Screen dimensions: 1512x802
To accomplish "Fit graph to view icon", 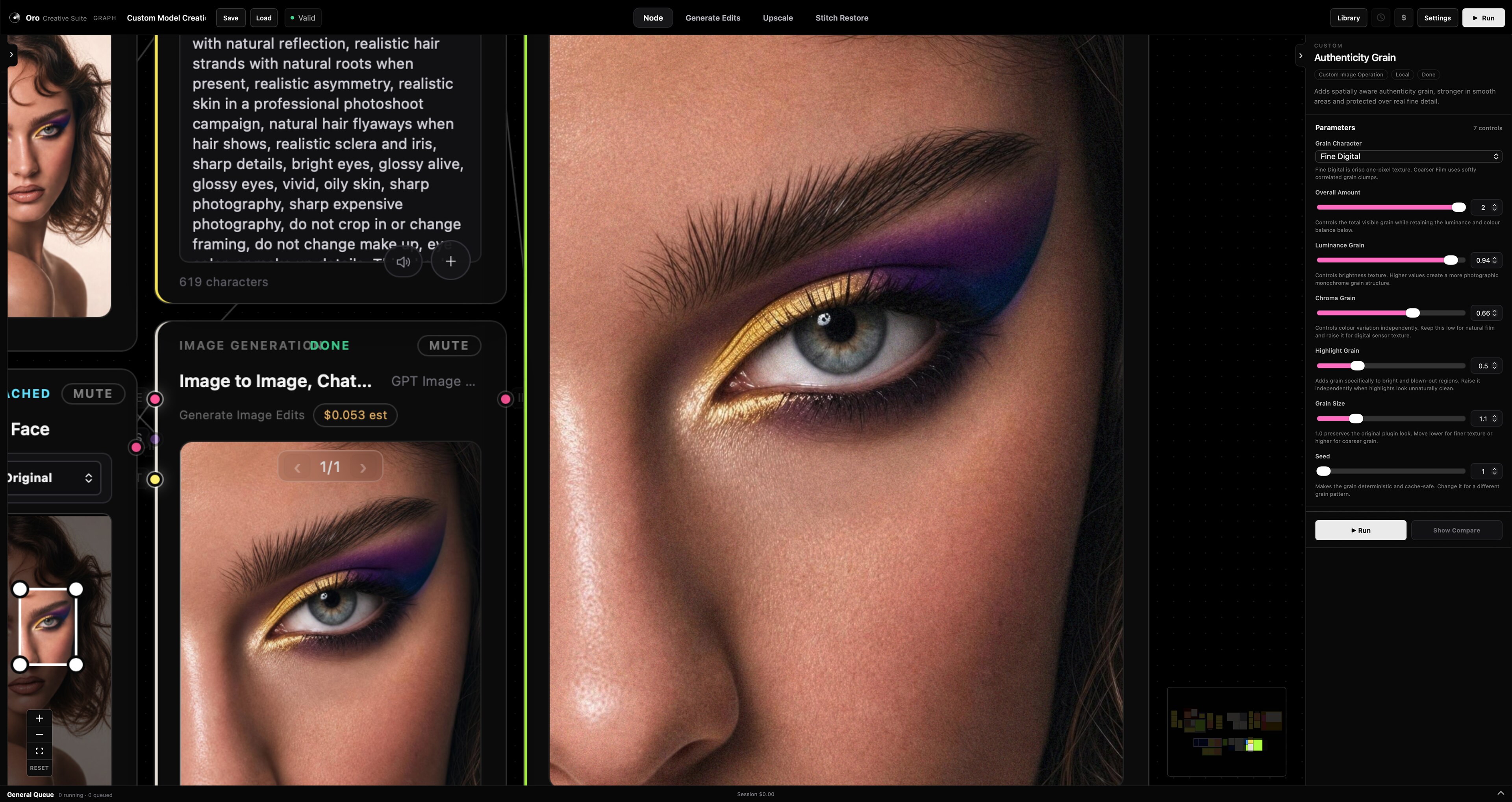I will click(39, 751).
